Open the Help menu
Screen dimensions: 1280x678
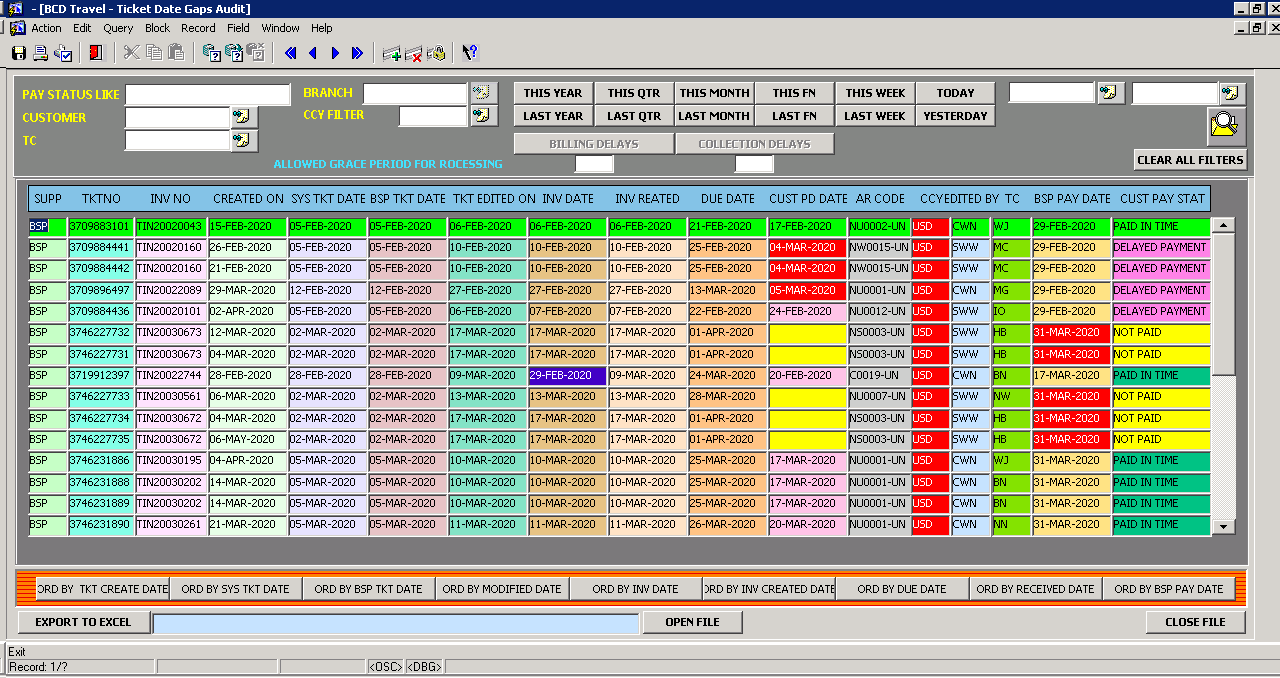point(321,28)
